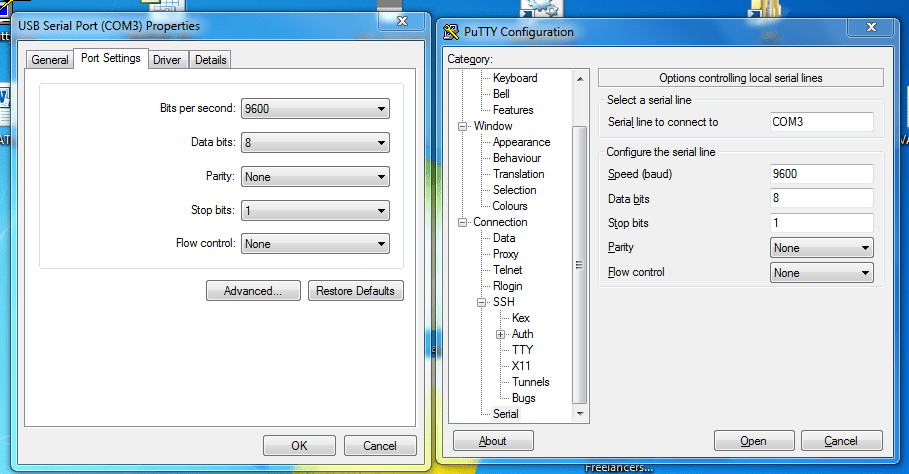Select Serial in category tree
The width and height of the screenshot is (909, 474).
(x=506, y=414)
